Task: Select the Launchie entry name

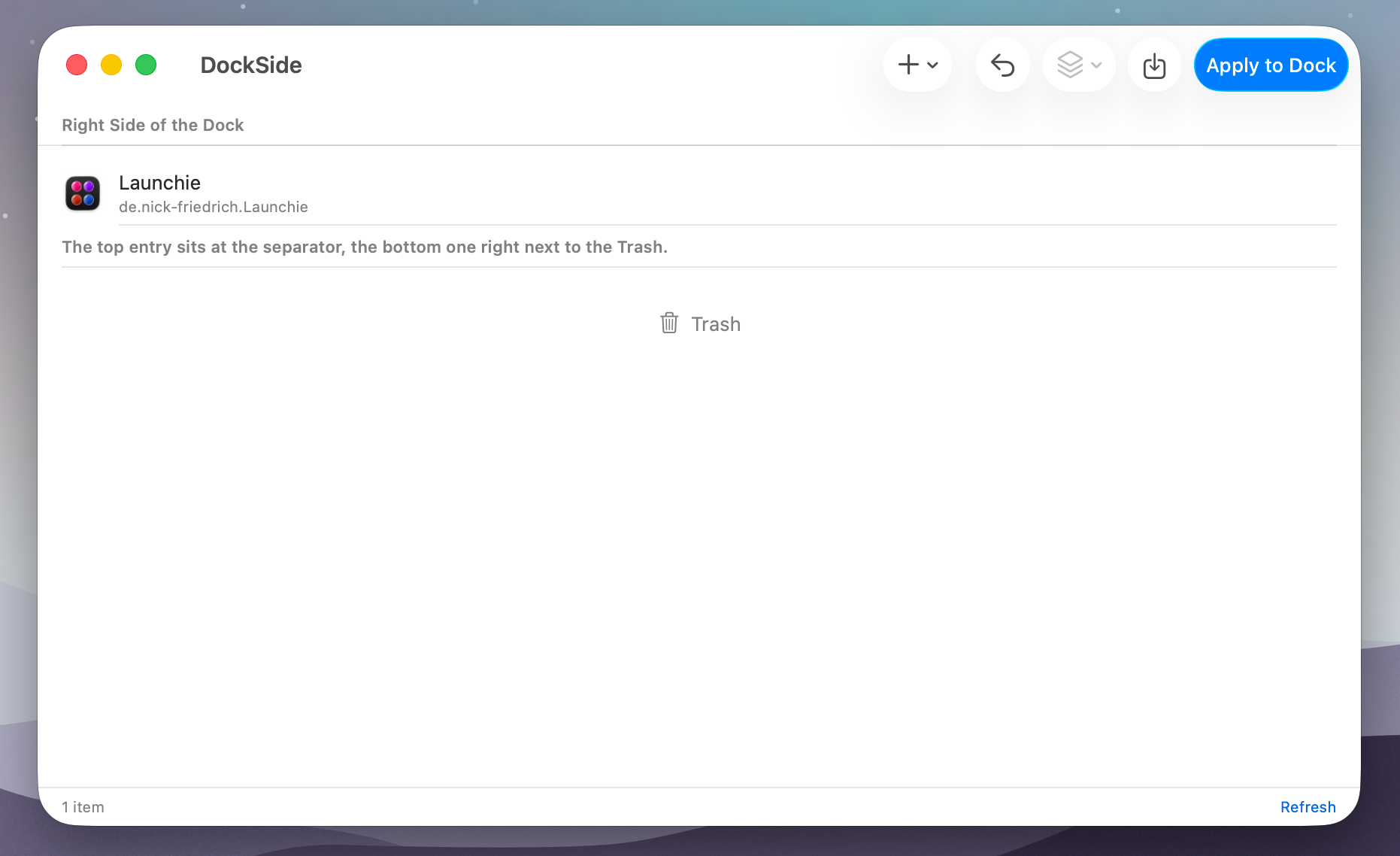Action: [159, 183]
